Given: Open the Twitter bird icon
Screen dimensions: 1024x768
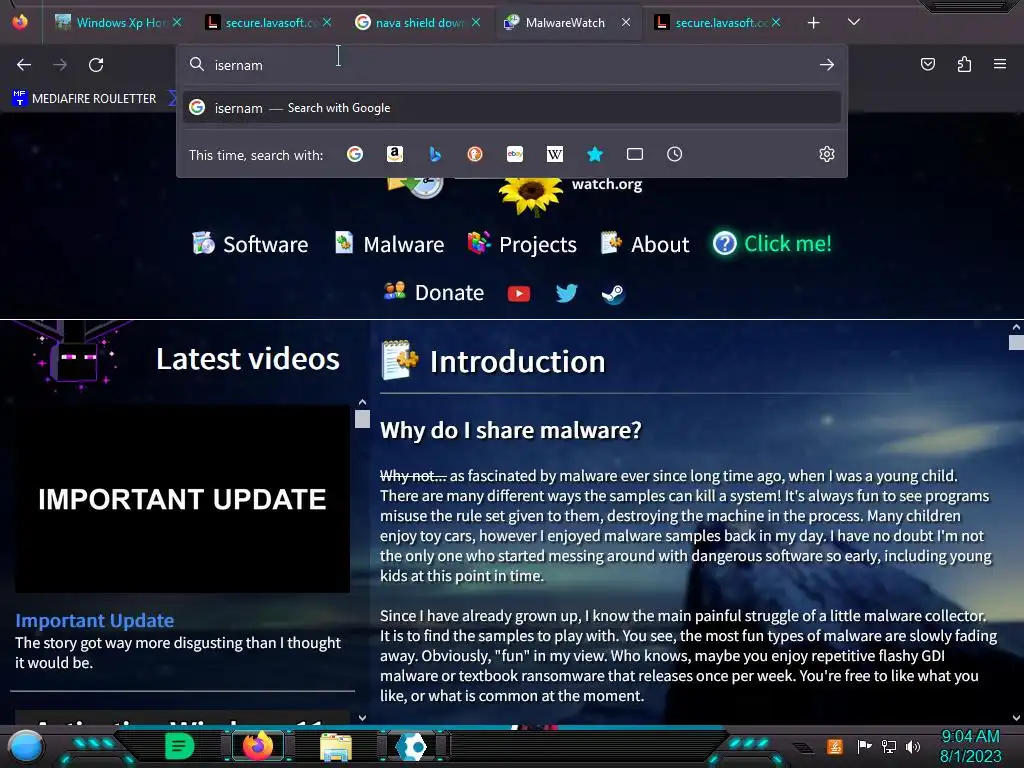Looking at the screenshot, I should [x=566, y=293].
